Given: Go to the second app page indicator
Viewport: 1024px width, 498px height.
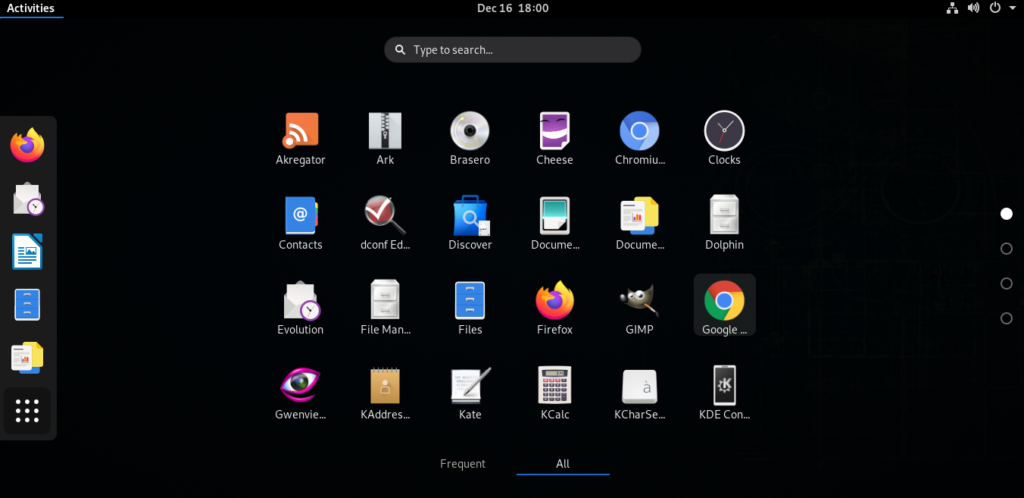Looking at the screenshot, I should point(1006,248).
